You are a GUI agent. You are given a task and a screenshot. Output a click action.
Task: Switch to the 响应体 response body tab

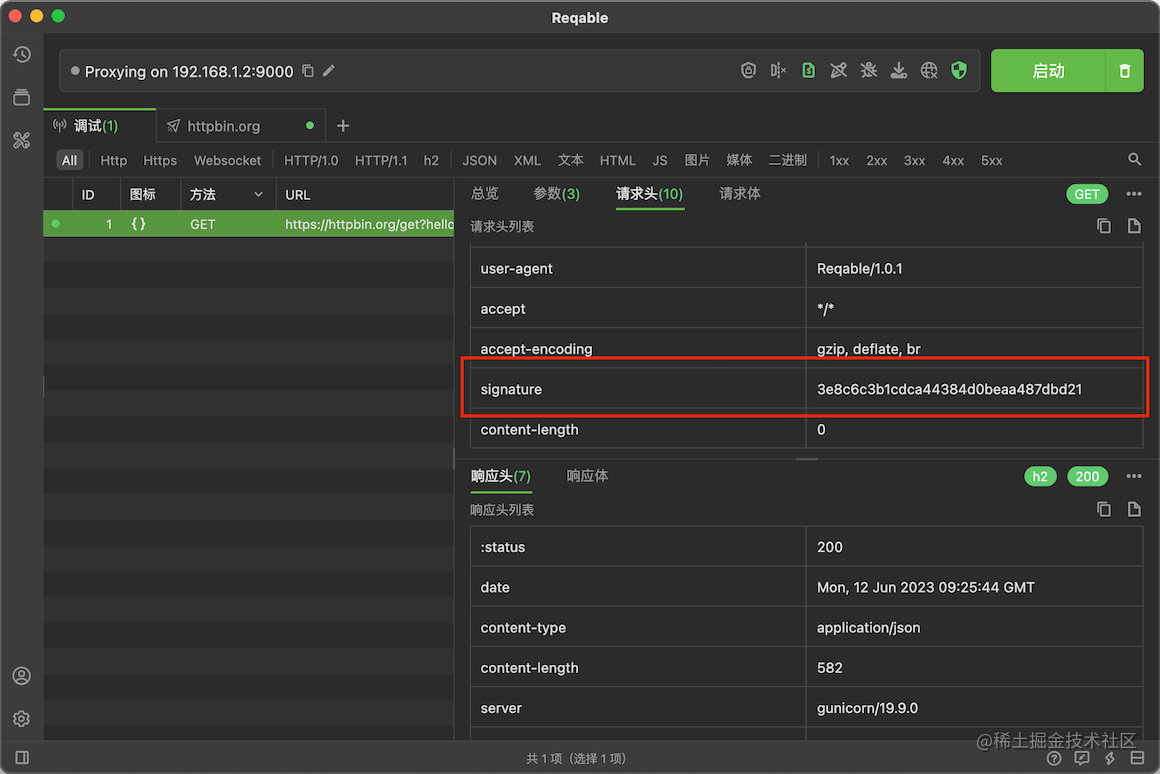587,476
